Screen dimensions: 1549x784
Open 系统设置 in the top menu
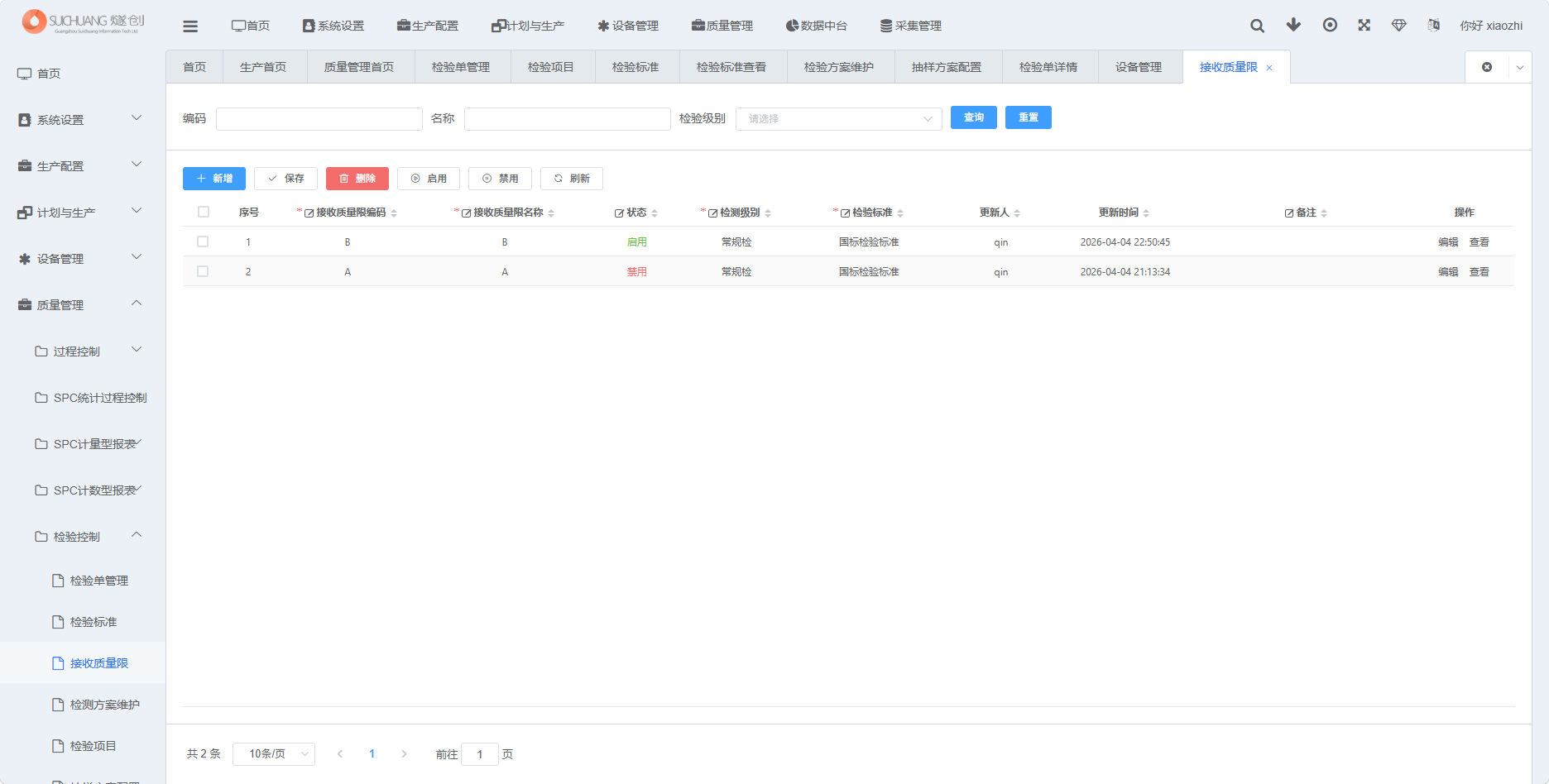(333, 26)
